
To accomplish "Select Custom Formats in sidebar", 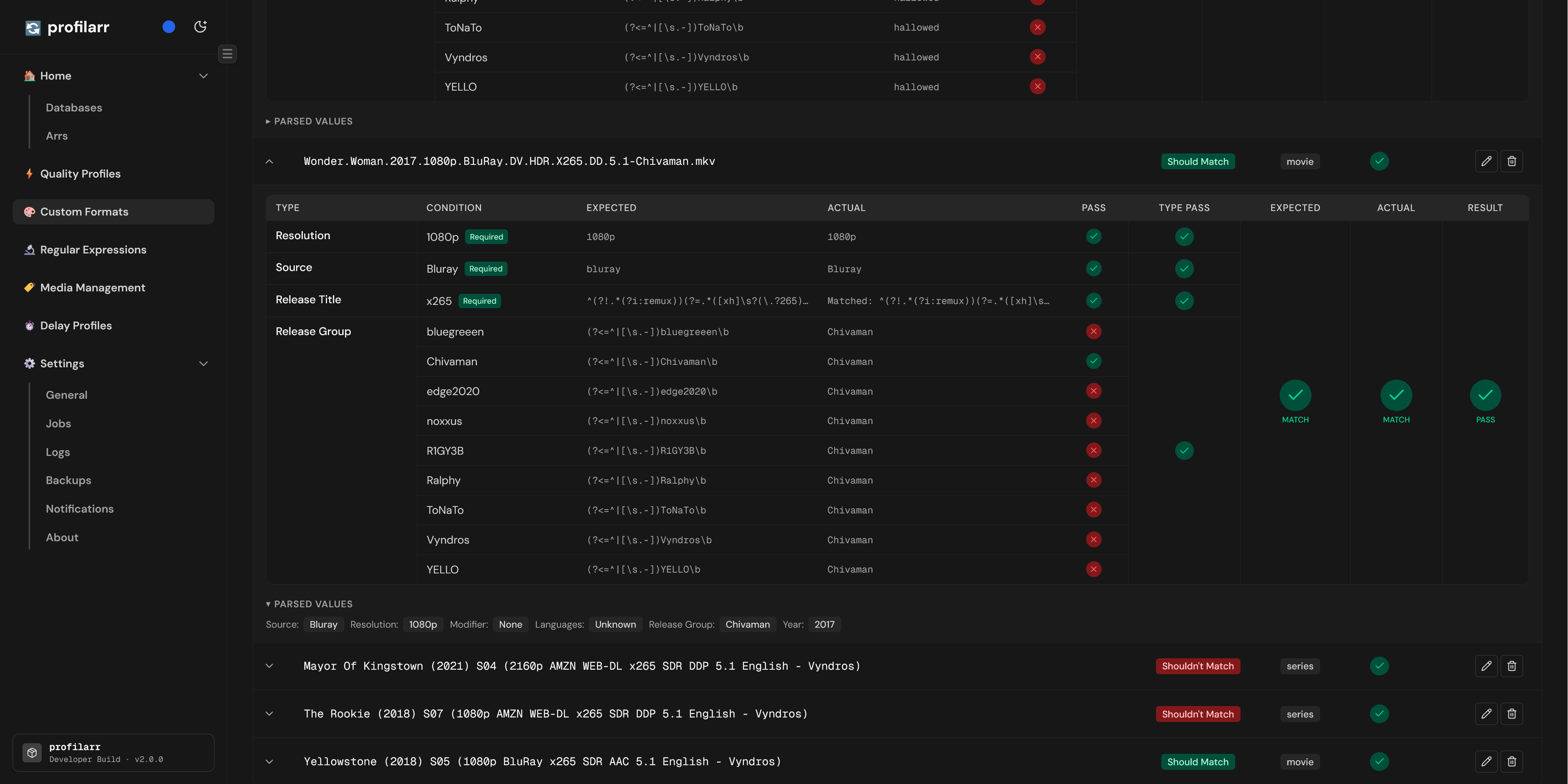I will point(113,212).
